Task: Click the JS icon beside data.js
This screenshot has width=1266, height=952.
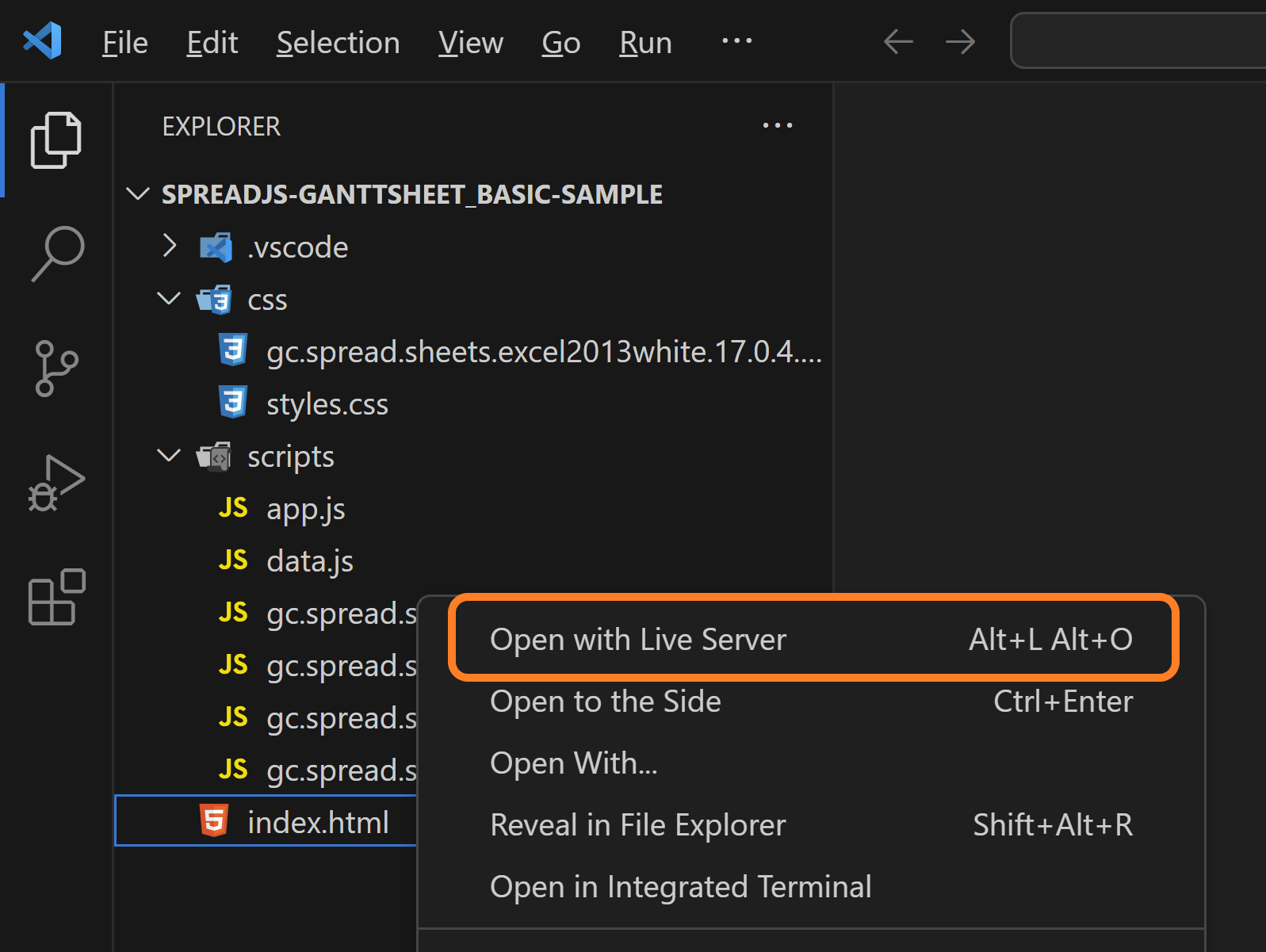Action: (233, 560)
